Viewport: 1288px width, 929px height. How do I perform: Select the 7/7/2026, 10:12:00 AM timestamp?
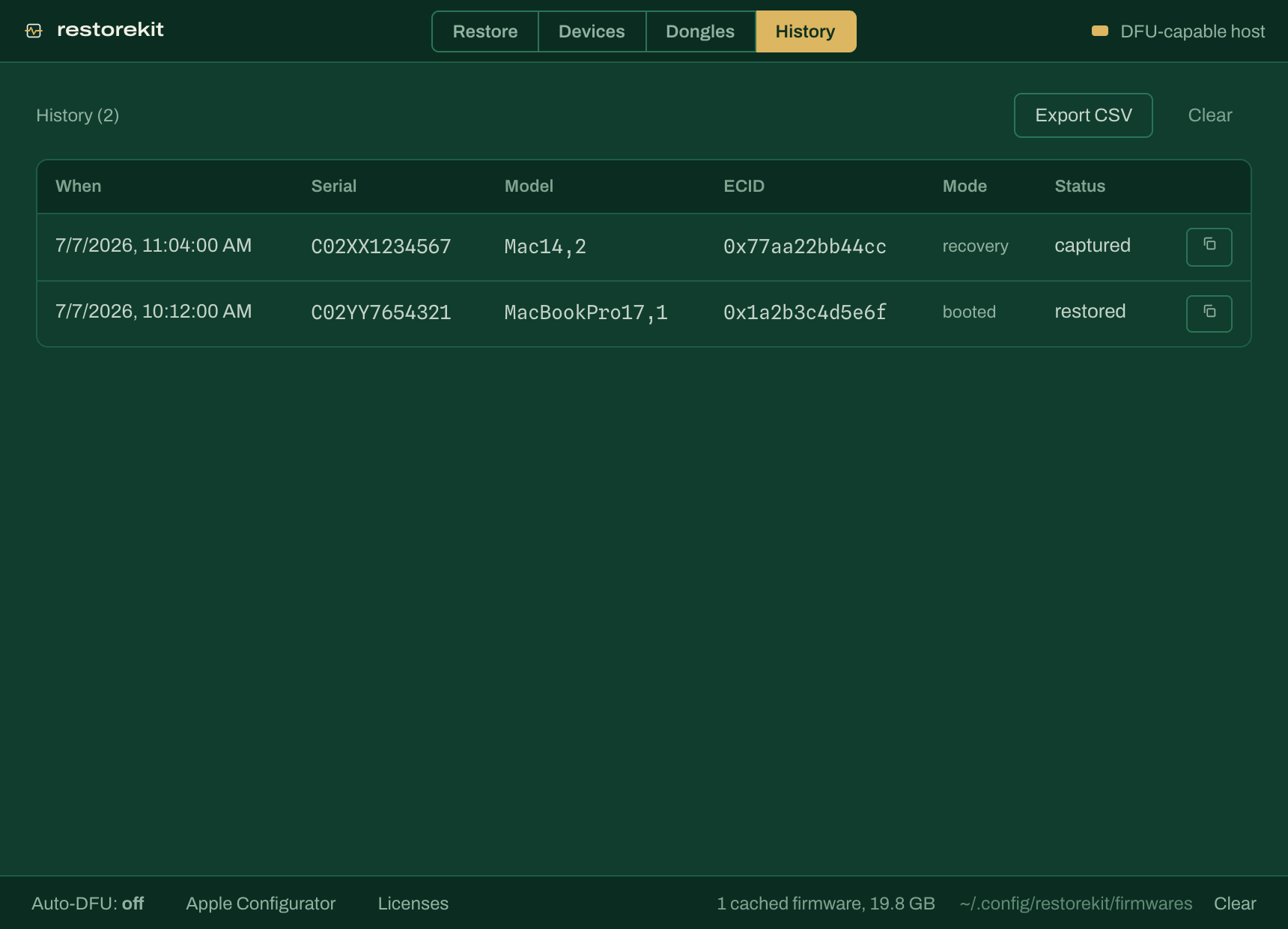click(x=154, y=312)
